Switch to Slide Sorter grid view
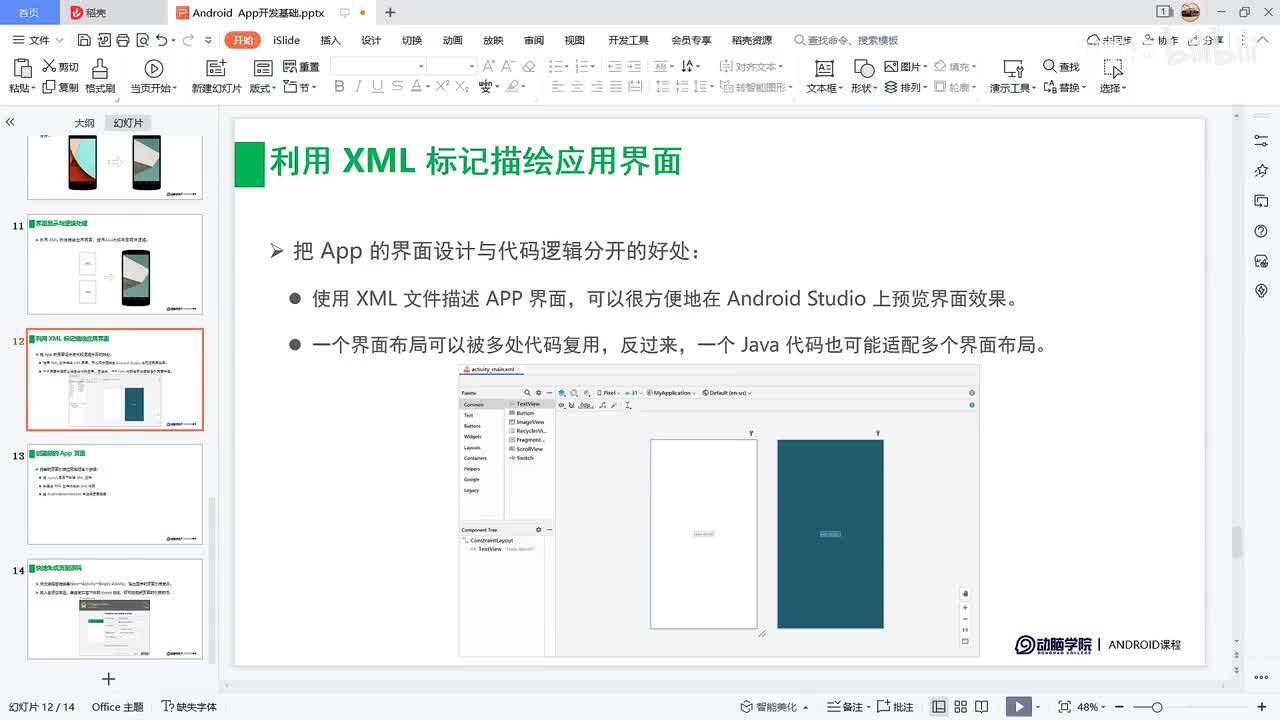 click(960, 707)
